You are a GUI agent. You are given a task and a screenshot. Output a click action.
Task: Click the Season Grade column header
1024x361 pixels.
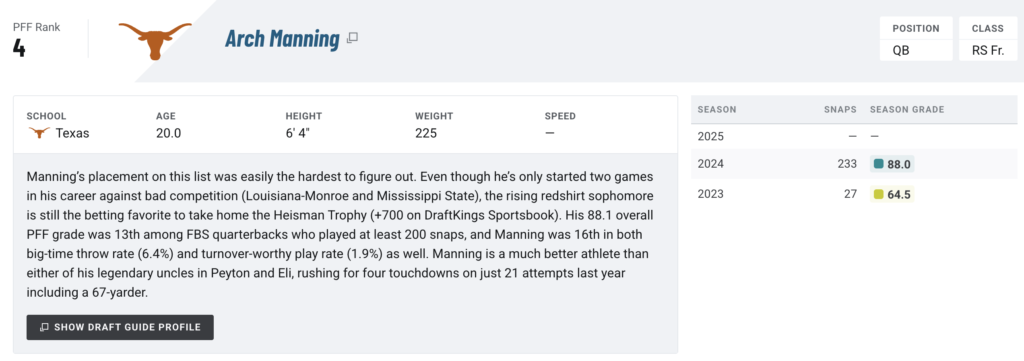906,110
